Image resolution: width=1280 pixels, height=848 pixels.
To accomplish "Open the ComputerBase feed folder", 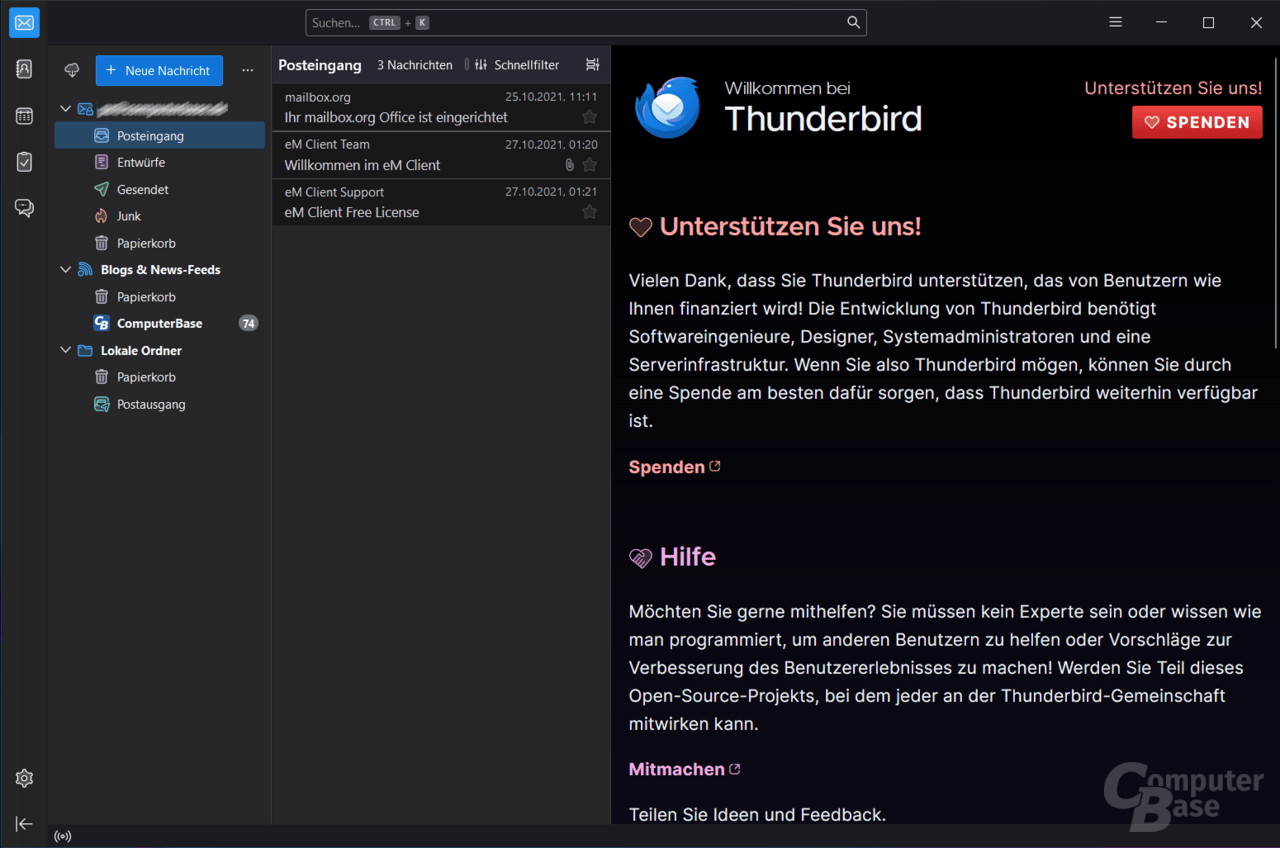I will pos(160,324).
